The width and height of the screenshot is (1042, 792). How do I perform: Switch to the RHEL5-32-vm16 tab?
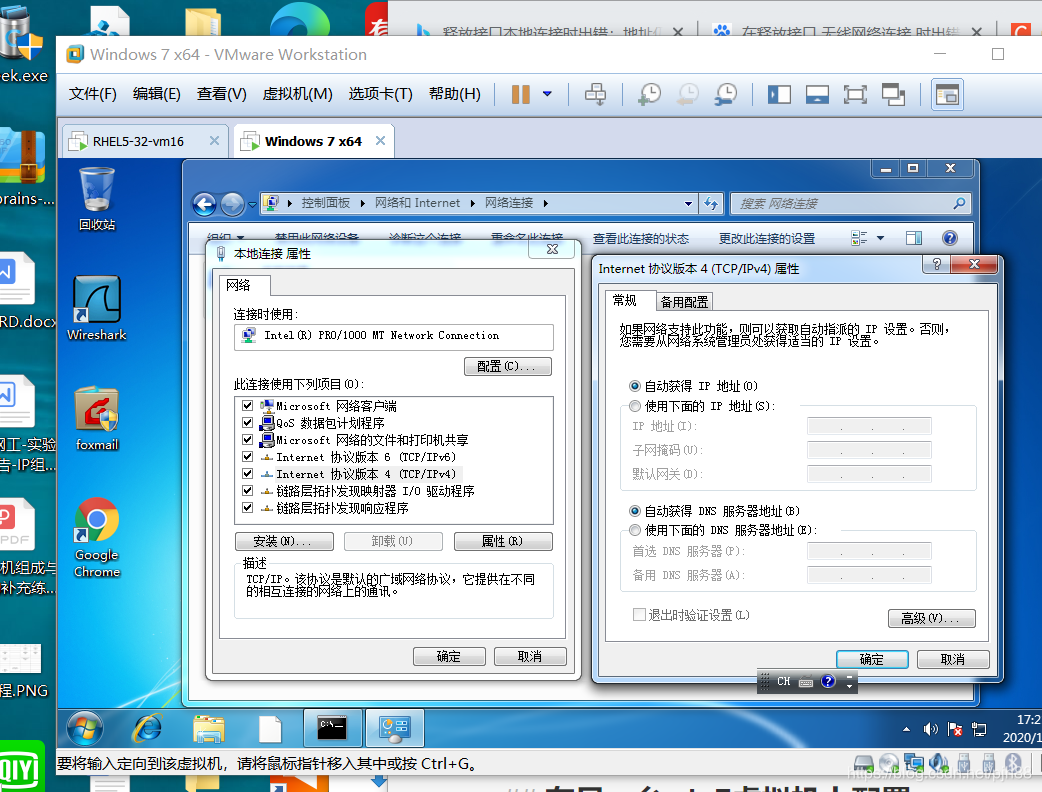[138, 141]
